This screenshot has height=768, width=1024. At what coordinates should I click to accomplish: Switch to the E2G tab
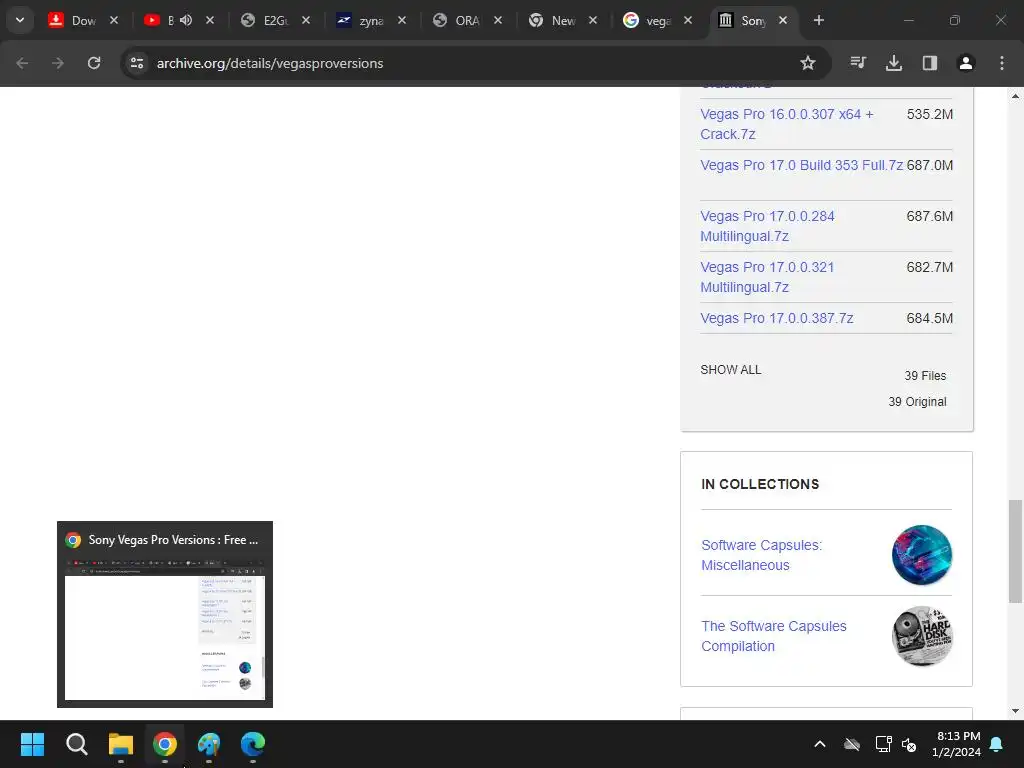pos(274,20)
